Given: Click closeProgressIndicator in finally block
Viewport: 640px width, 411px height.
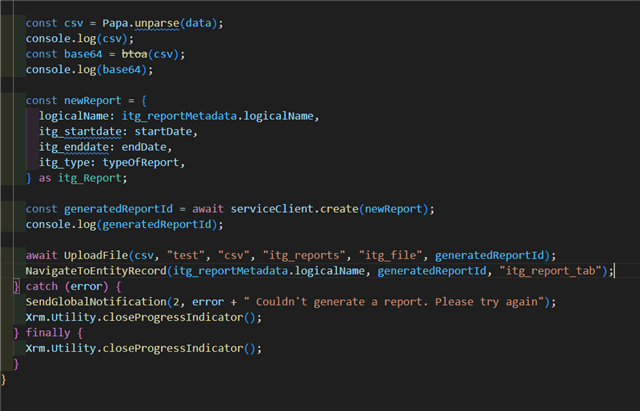Looking at the screenshot, I should tap(173, 349).
